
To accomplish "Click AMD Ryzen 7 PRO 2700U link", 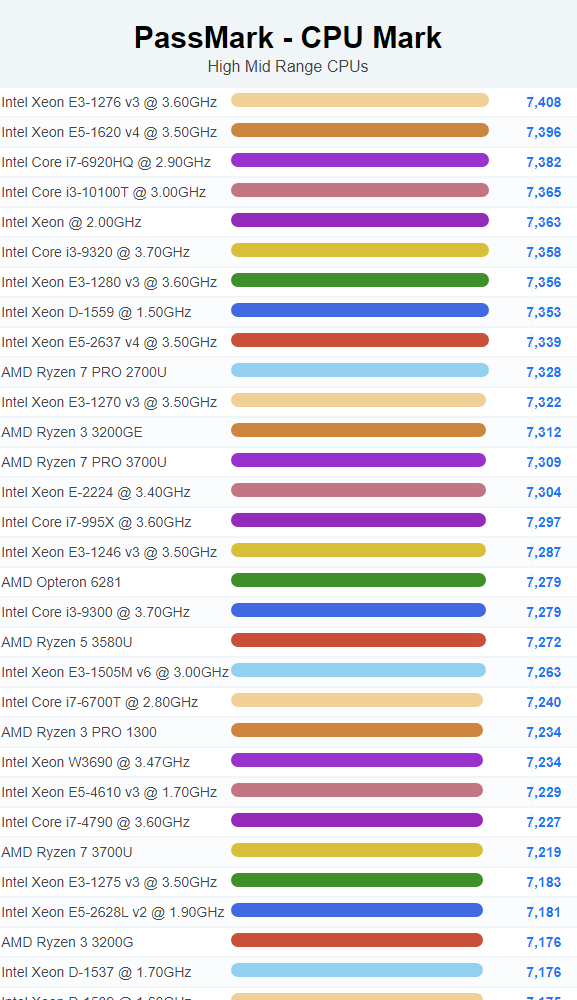I will [84, 372].
